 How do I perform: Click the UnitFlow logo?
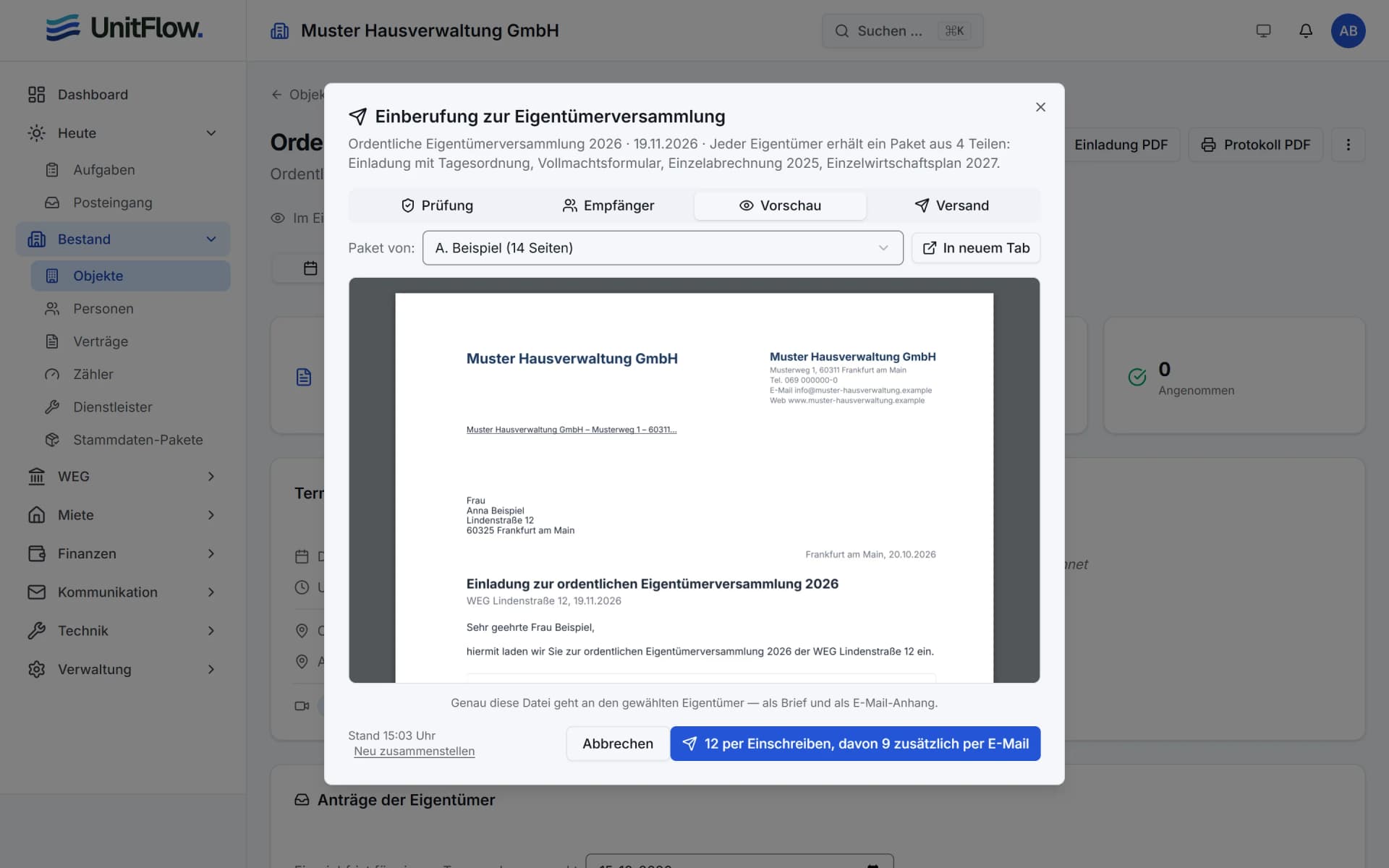click(124, 28)
